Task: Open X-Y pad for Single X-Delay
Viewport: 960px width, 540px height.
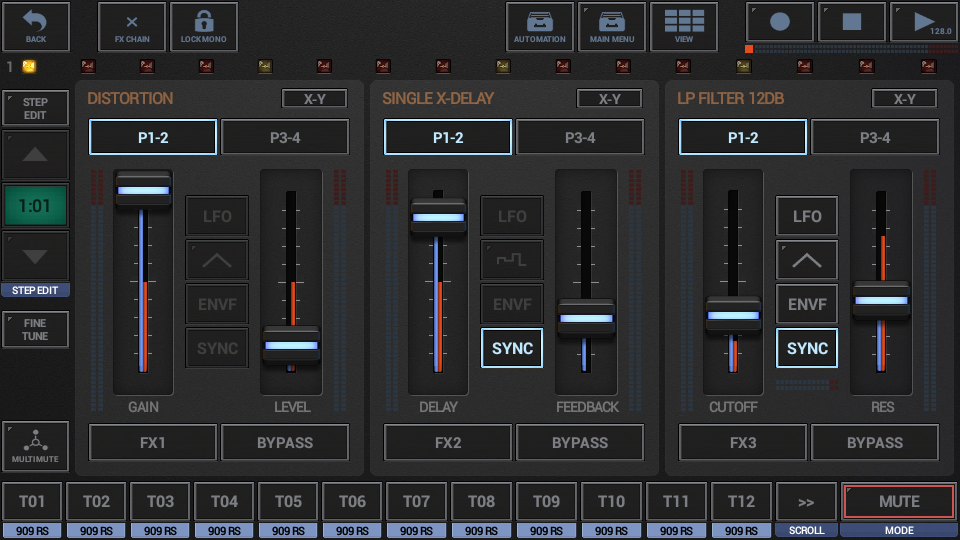Action: click(610, 99)
